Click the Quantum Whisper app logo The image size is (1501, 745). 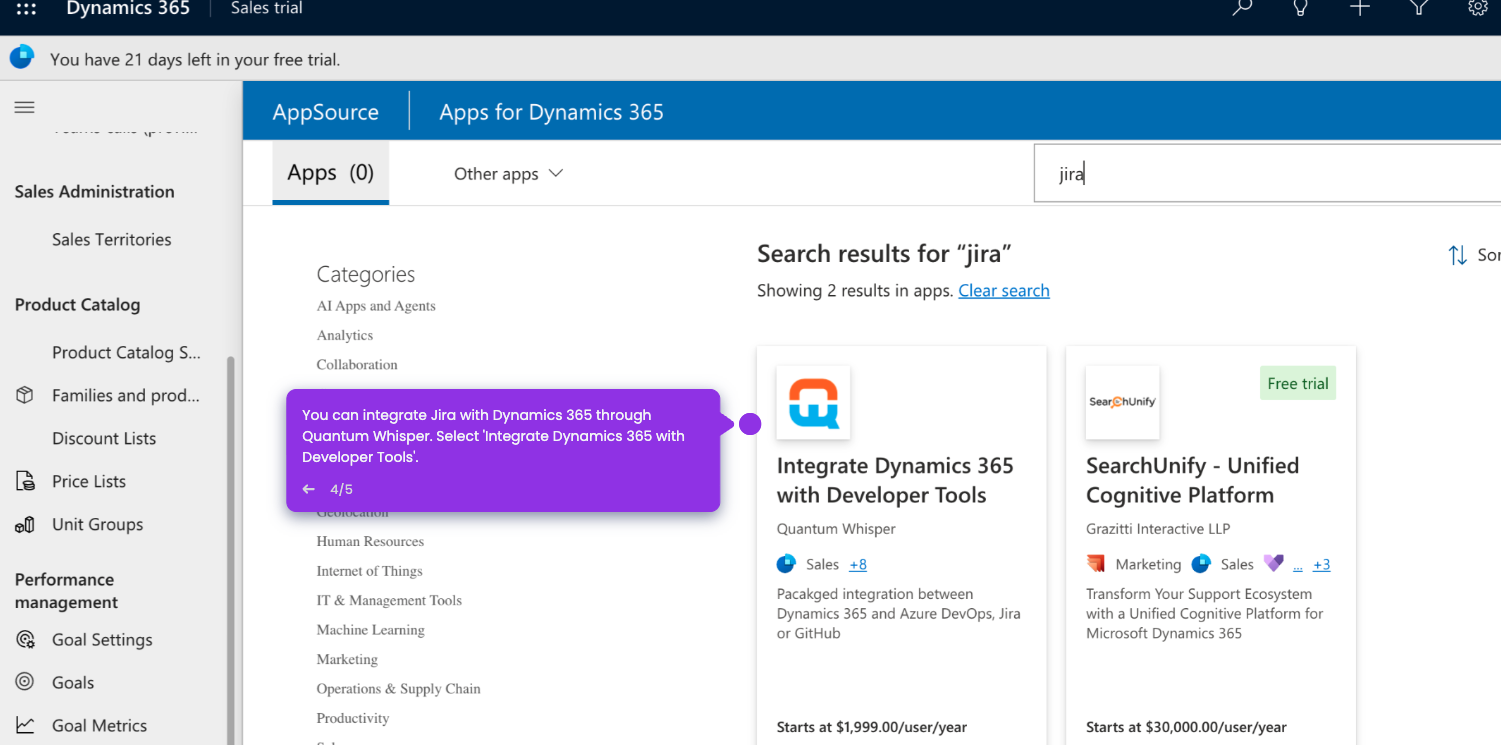click(x=813, y=402)
